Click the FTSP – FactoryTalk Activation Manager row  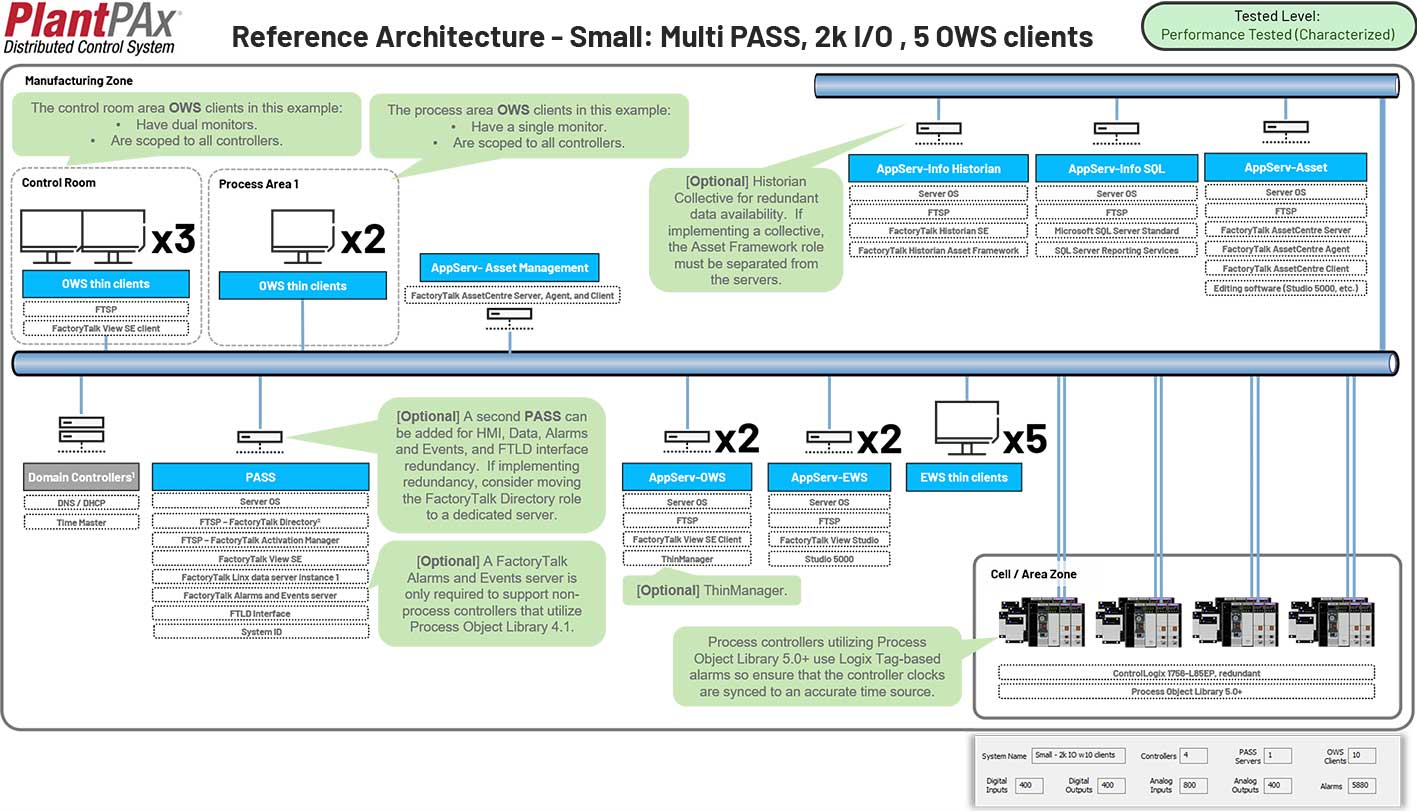(x=260, y=540)
